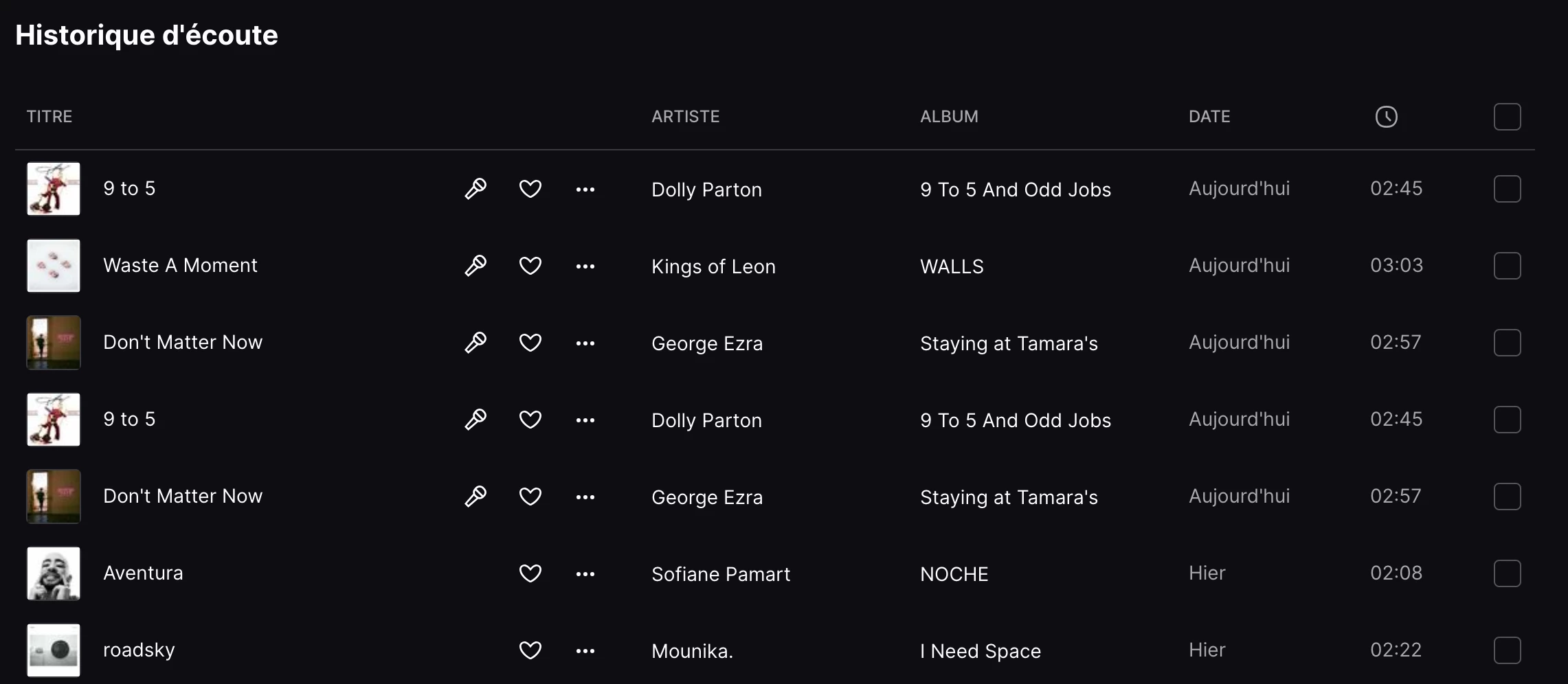The width and height of the screenshot is (1568, 684).
Task: Sort by the ARTISTE column header
Action: (x=685, y=117)
